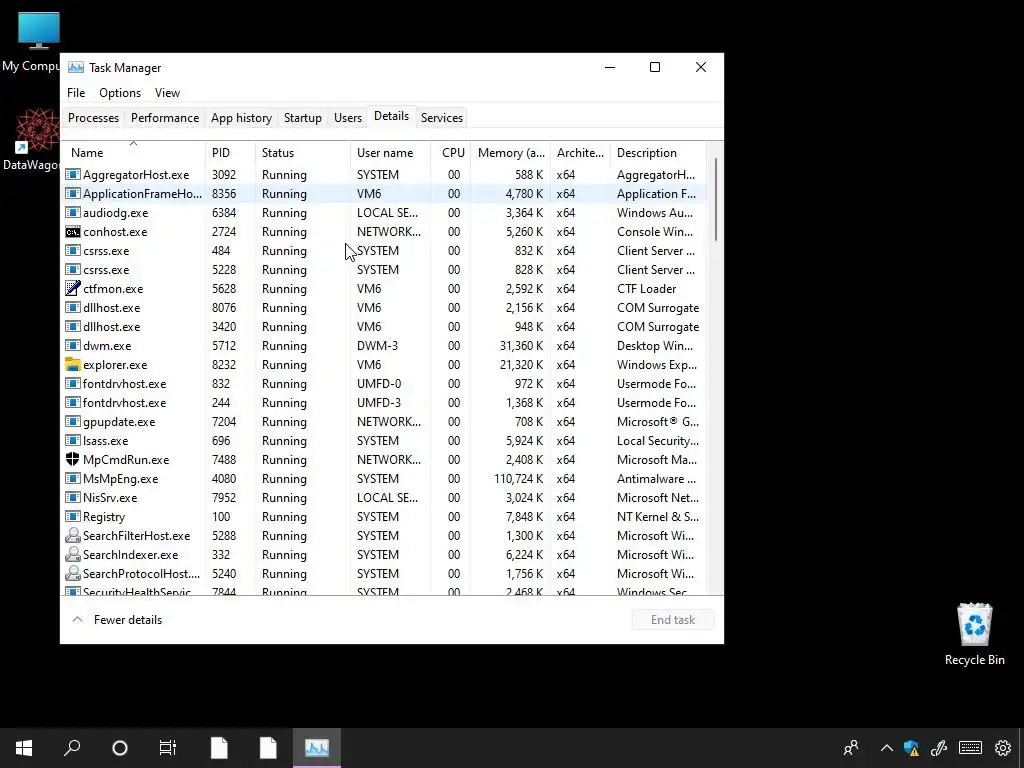
Task: Click the dwm.exe process icon
Action: pyautogui.click(x=72, y=345)
